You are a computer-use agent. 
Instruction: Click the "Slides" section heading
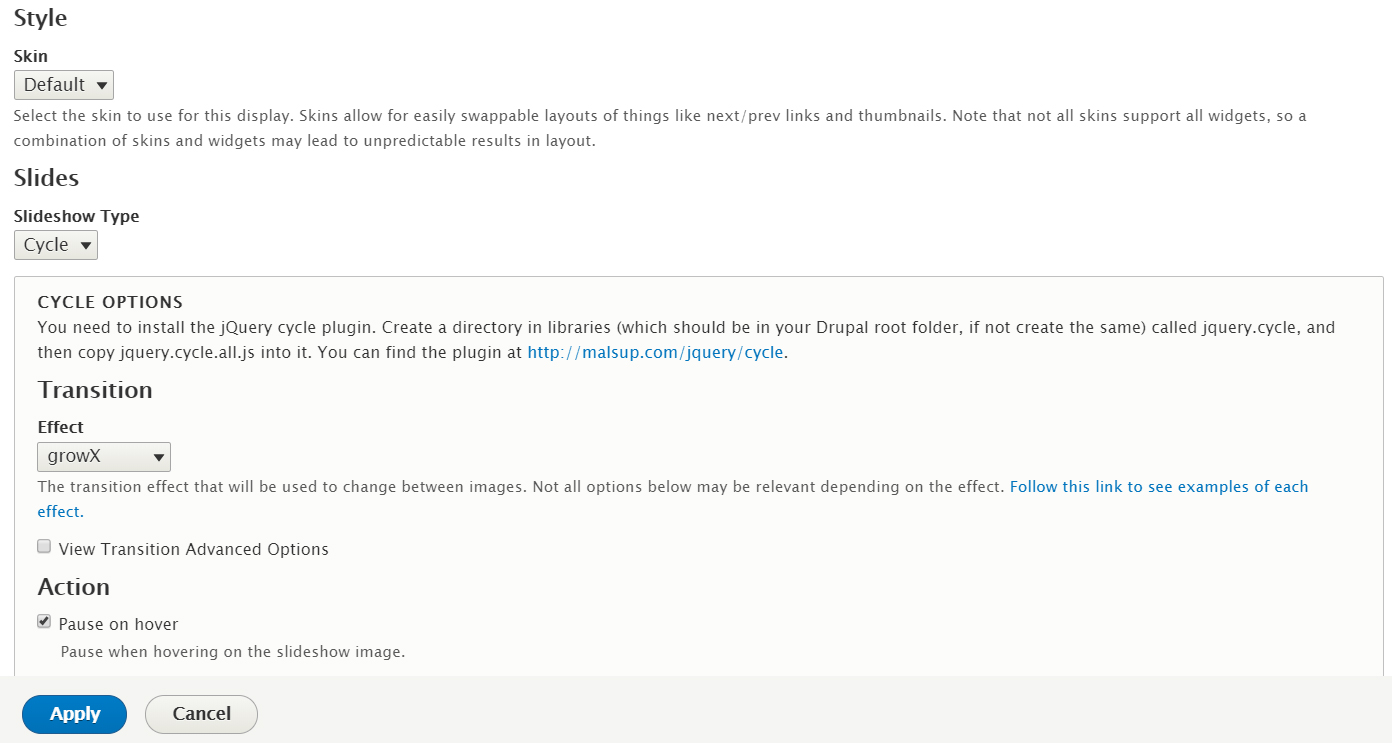(46, 178)
